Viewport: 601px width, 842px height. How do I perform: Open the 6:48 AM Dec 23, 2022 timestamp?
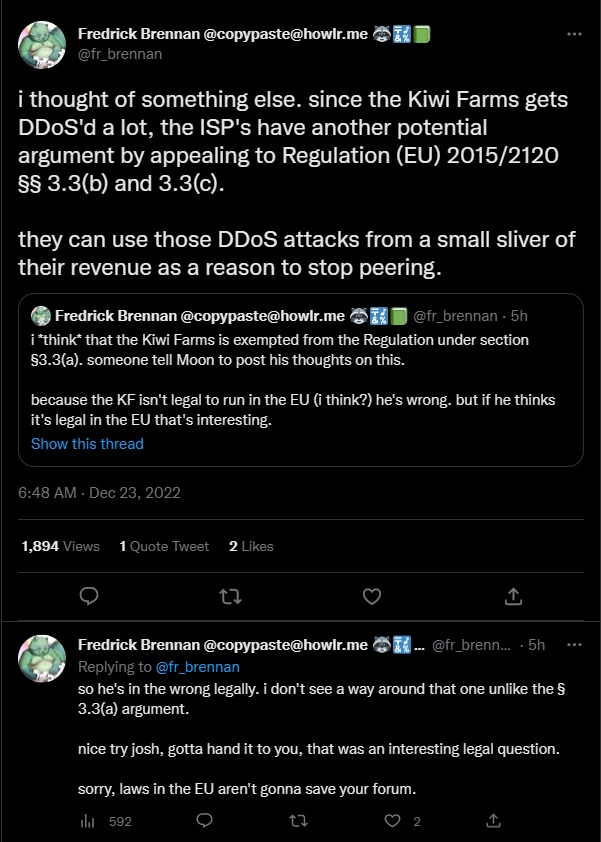(x=100, y=493)
